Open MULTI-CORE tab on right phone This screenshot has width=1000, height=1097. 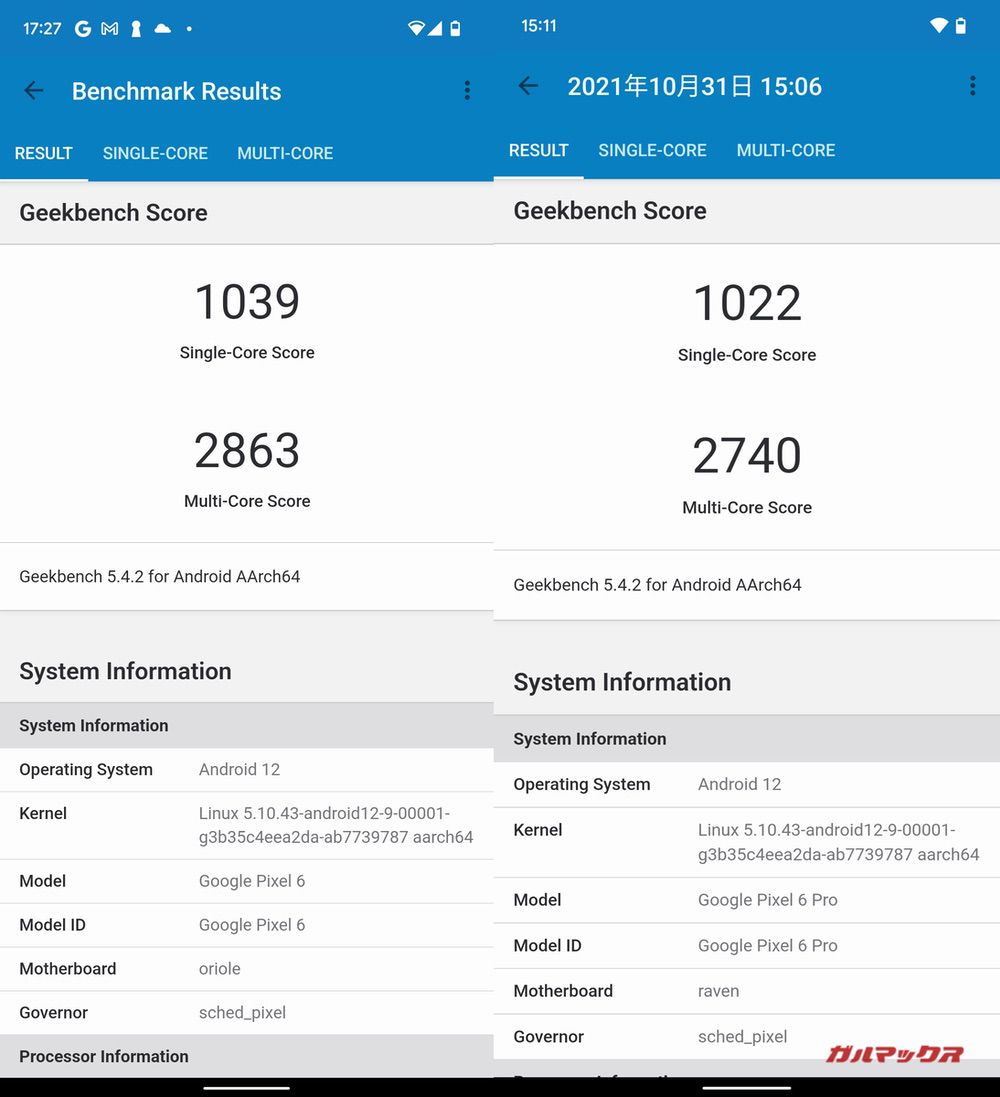[786, 150]
